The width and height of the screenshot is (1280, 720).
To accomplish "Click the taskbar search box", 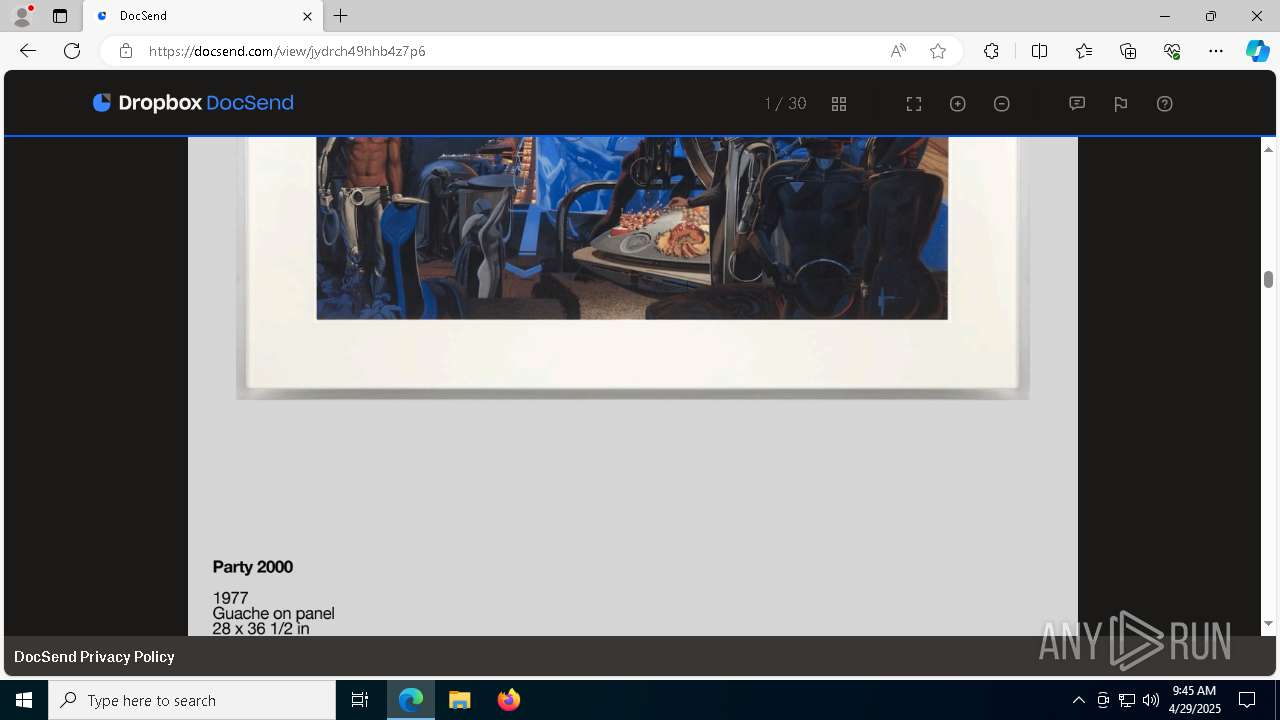I will [192, 700].
